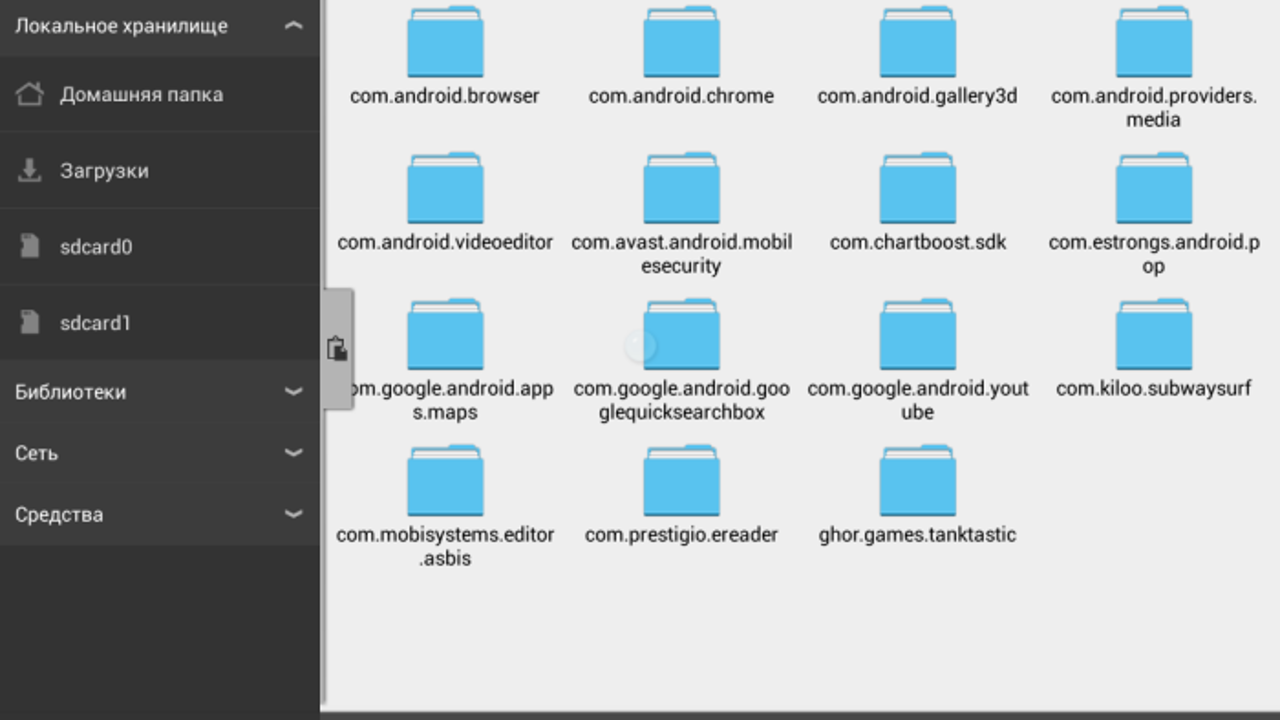Open the com.google.android.youtube folder
1280x720 pixels.
917,337
